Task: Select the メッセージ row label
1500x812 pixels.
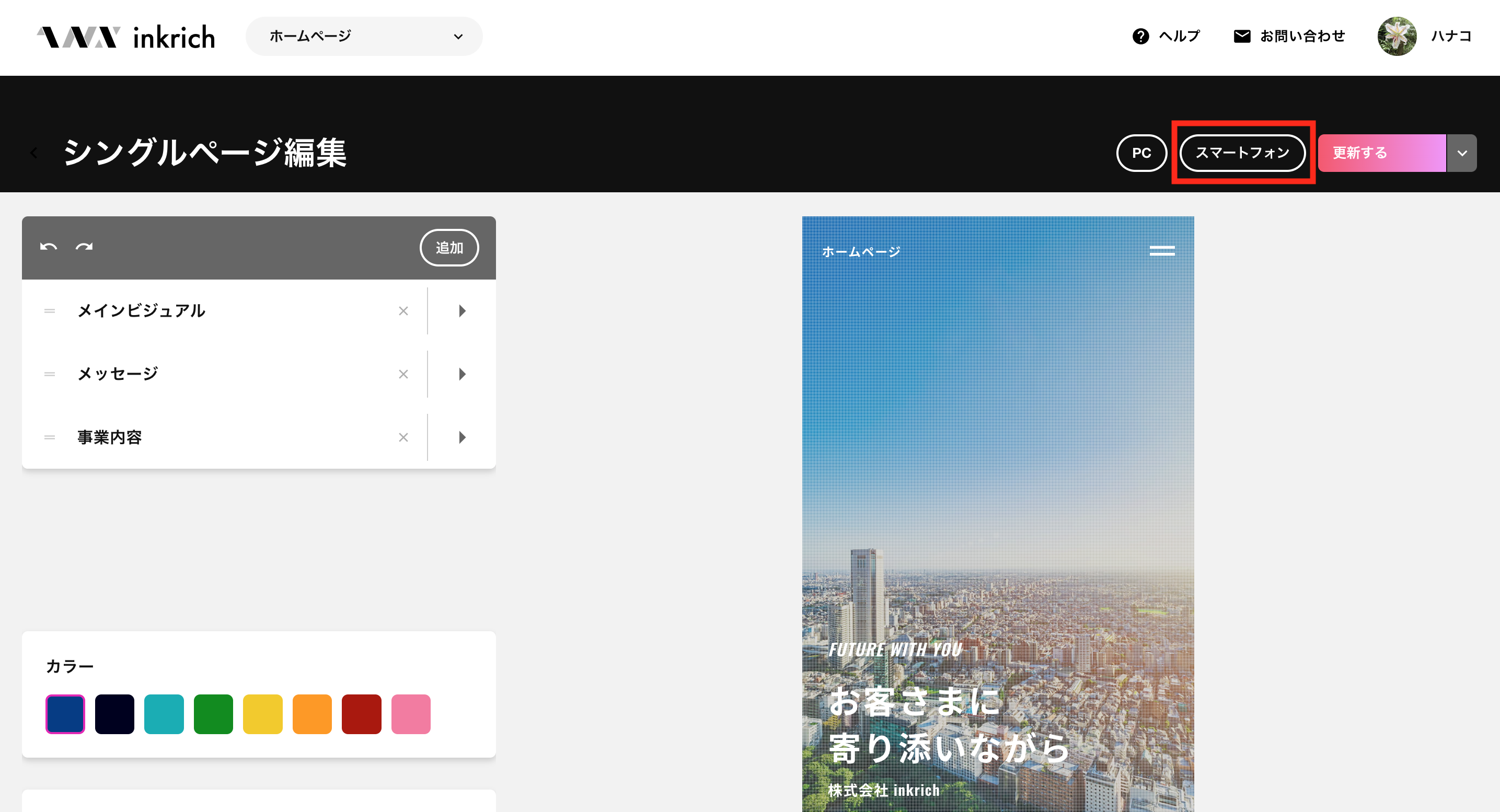Action: (x=118, y=374)
